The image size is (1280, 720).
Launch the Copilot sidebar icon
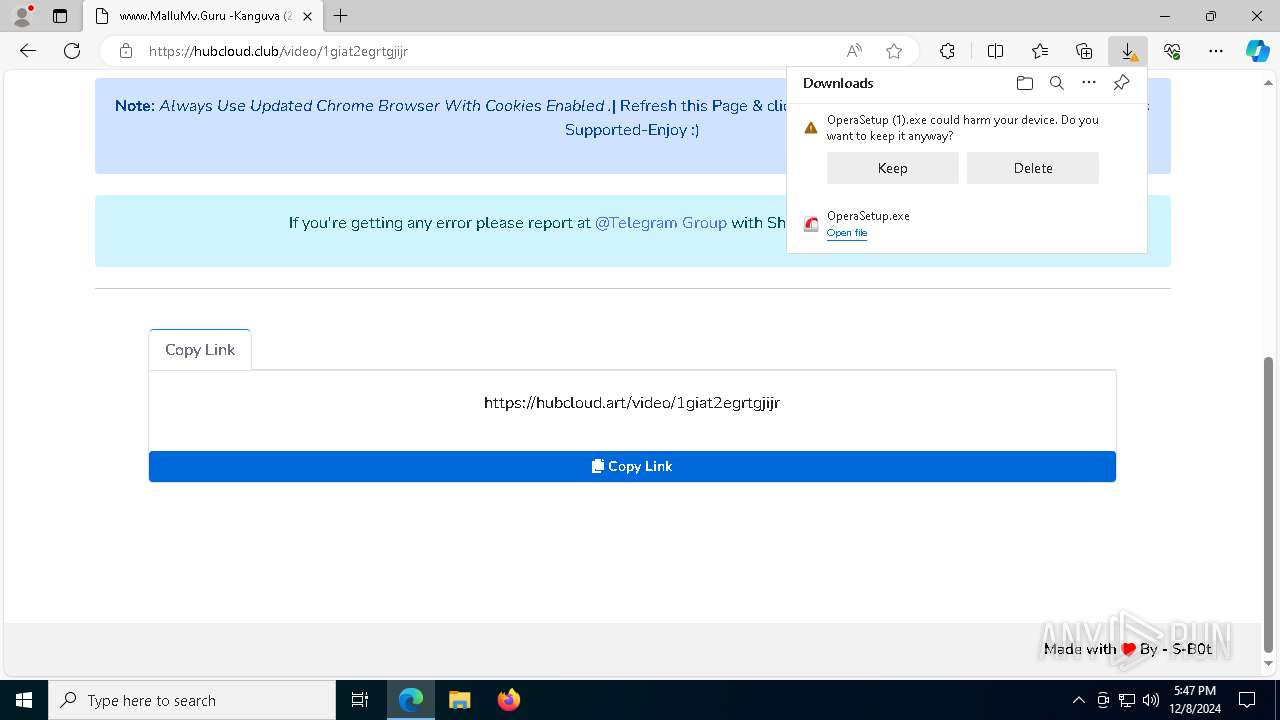(x=1258, y=51)
